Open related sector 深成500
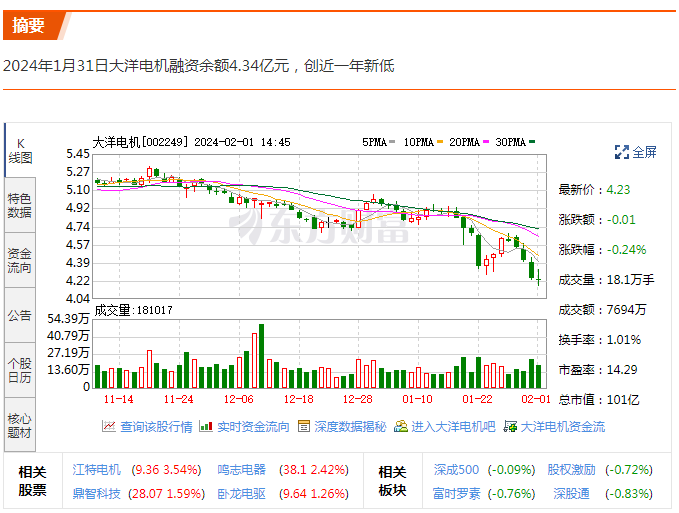This screenshot has height=513, width=679. [456, 470]
